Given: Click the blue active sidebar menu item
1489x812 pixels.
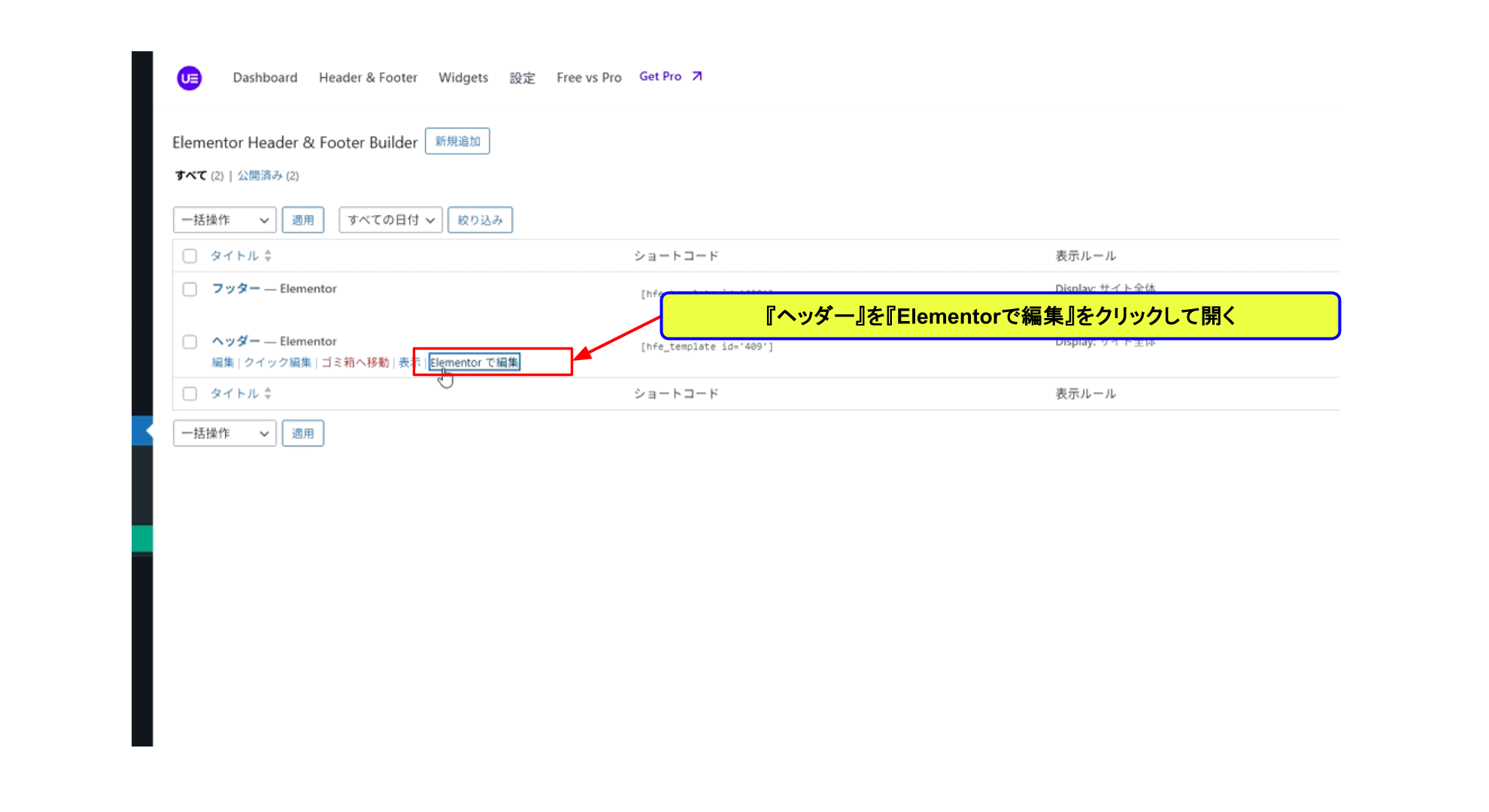Looking at the screenshot, I should coord(142,431).
